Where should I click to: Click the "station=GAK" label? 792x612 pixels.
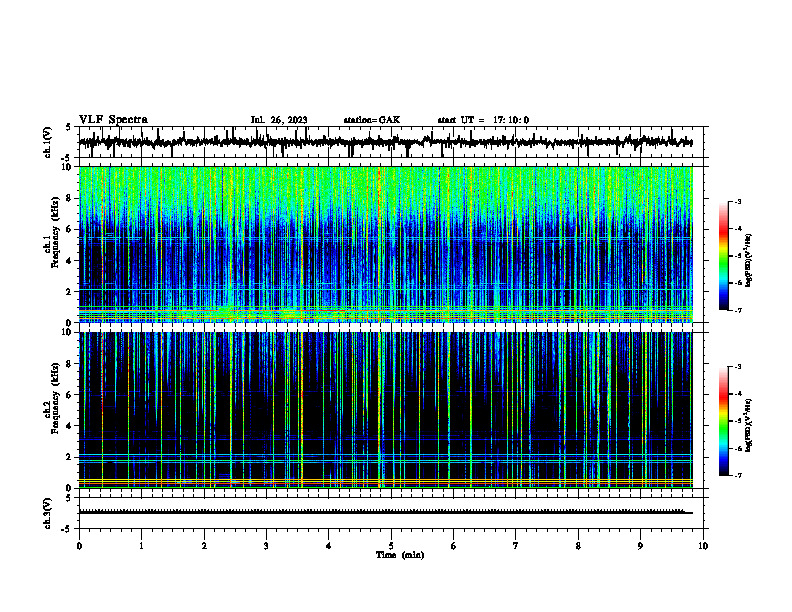(x=372, y=120)
